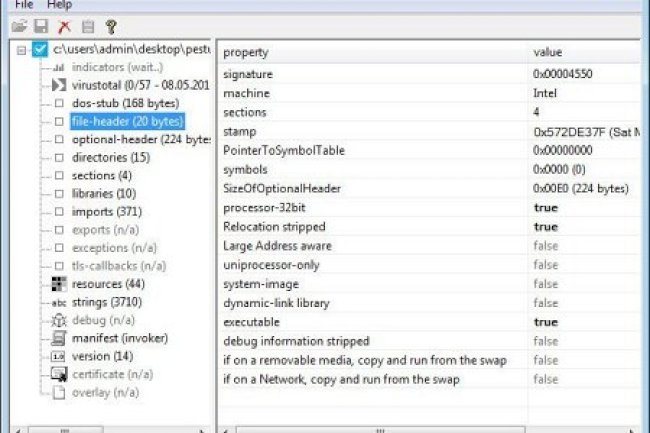Click the Save floppy disk icon
Image resolution: width=650 pixels, height=433 pixels.
pos(41,26)
